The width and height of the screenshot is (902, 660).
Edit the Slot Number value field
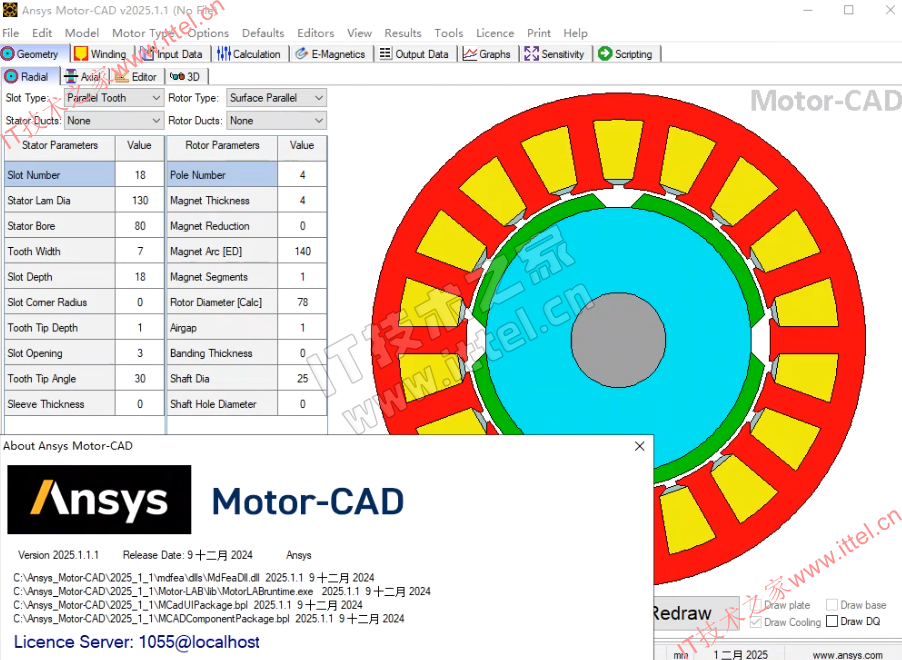[140, 175]
